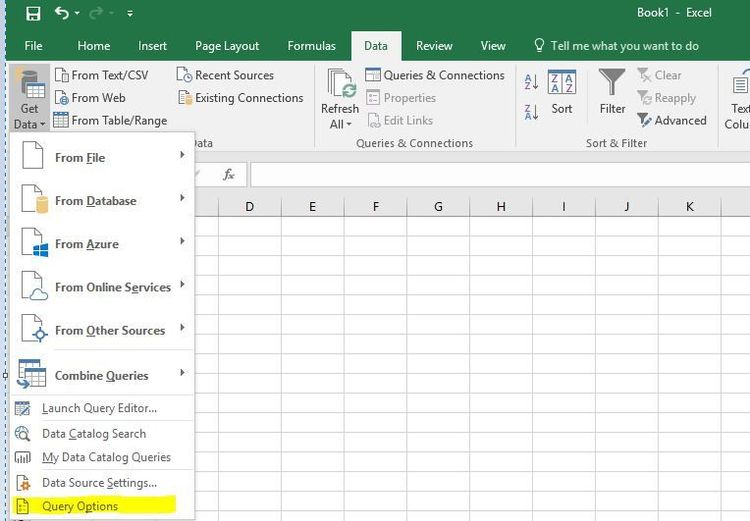Open the Sort dialog button
750x521 pixels.
click(x=562, y=92)
